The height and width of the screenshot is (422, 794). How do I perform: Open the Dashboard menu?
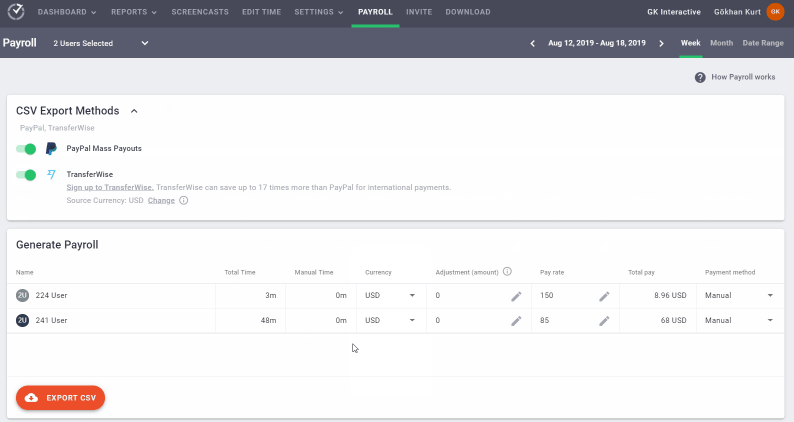click(67, 12)
